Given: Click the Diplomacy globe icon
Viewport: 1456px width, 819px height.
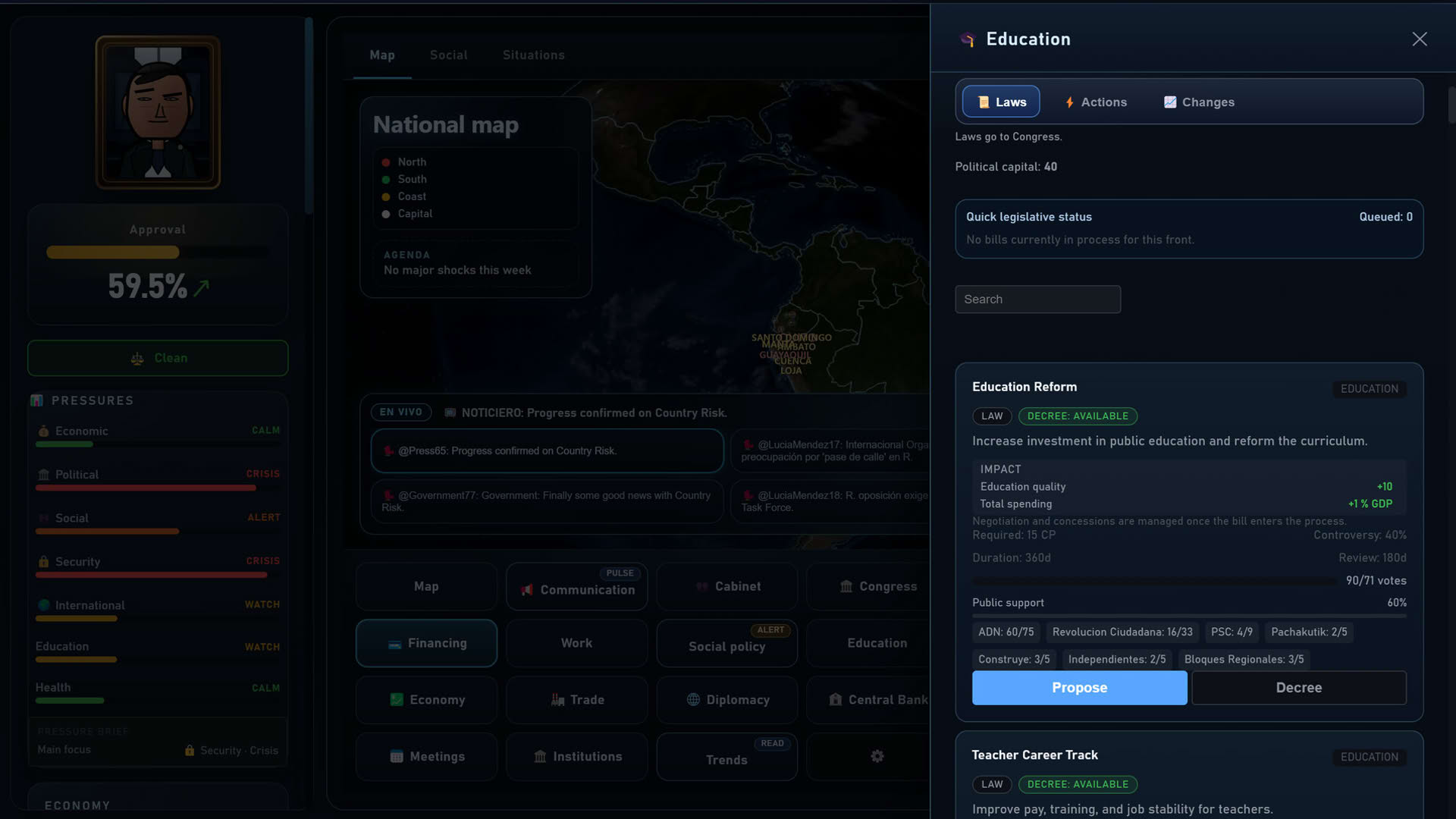Looking at the screenshot, I should pyautogui.click(x=693, y=699).
